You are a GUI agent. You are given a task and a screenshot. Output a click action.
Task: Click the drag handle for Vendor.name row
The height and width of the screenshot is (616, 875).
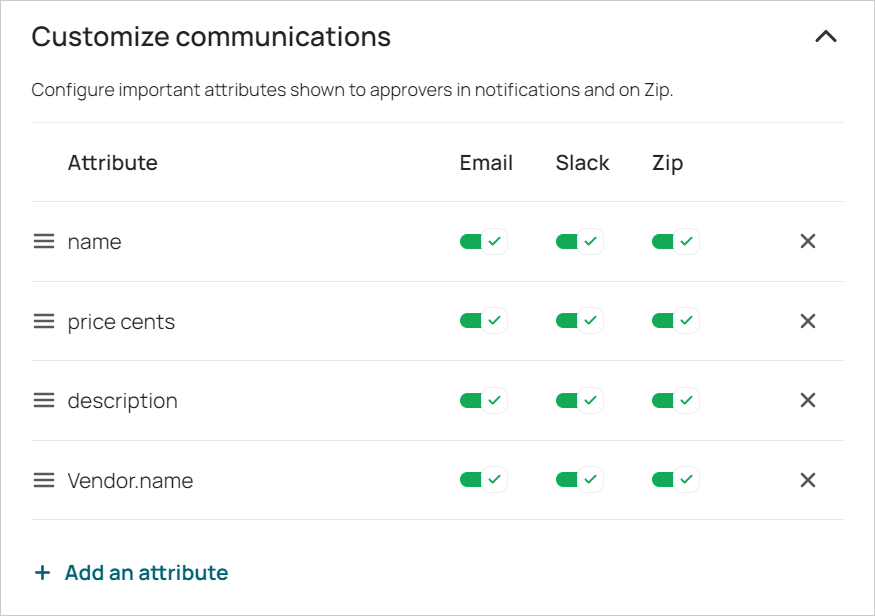[44, 480]
